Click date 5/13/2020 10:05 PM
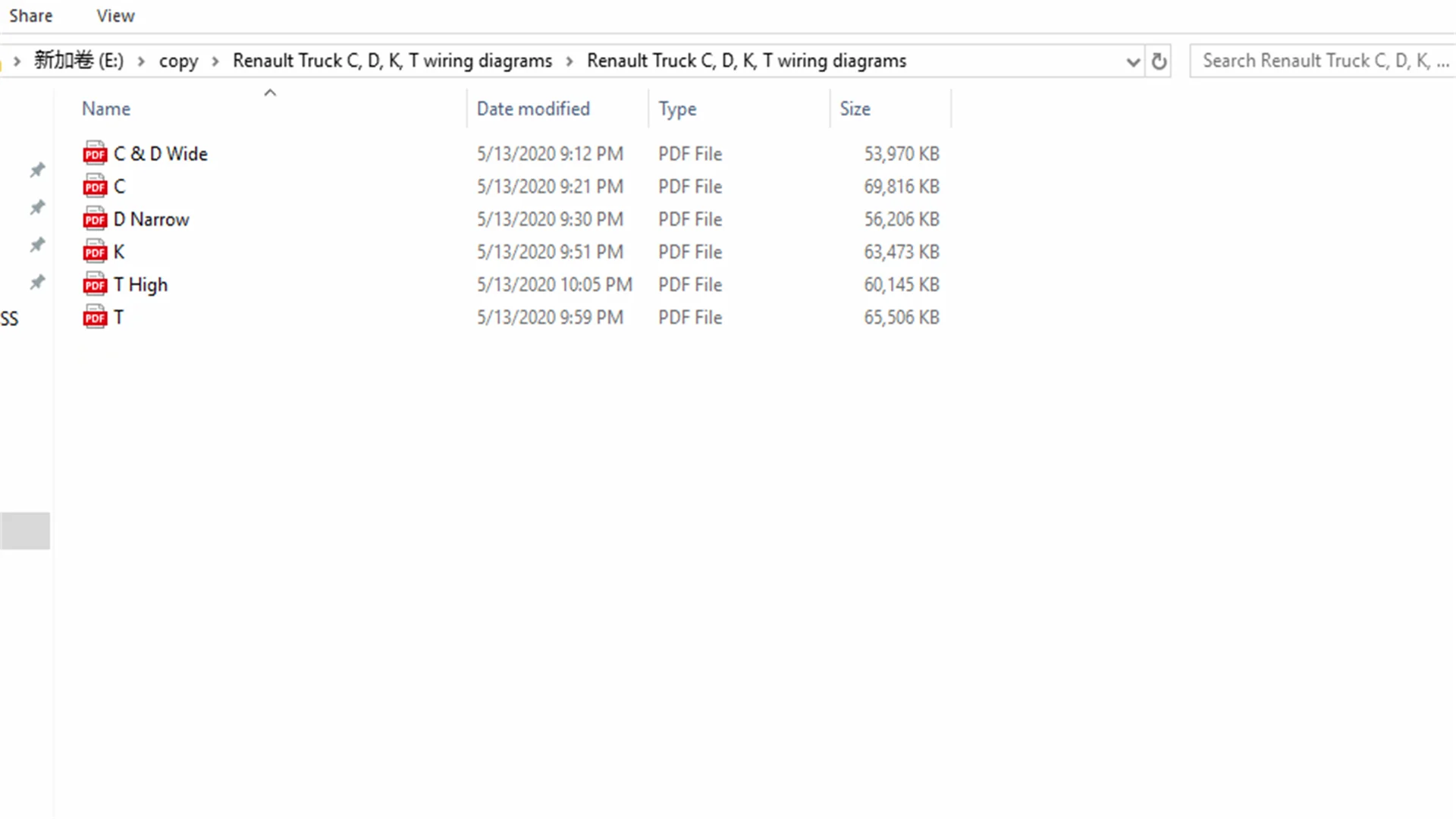Viewport: 1456px width, 819px height. pyautogui.click(x=554, y=284)
